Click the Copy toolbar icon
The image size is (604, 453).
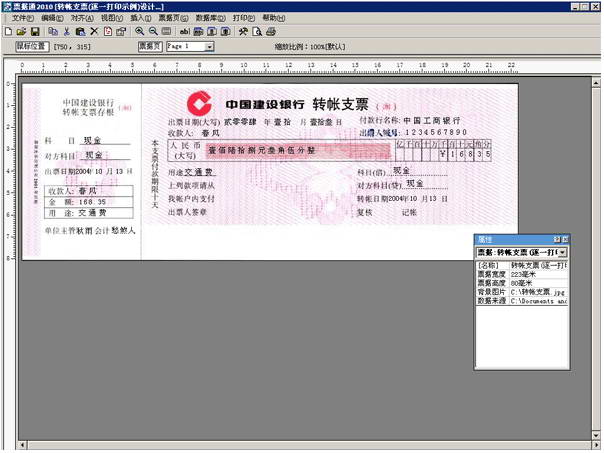coord(53,32)
